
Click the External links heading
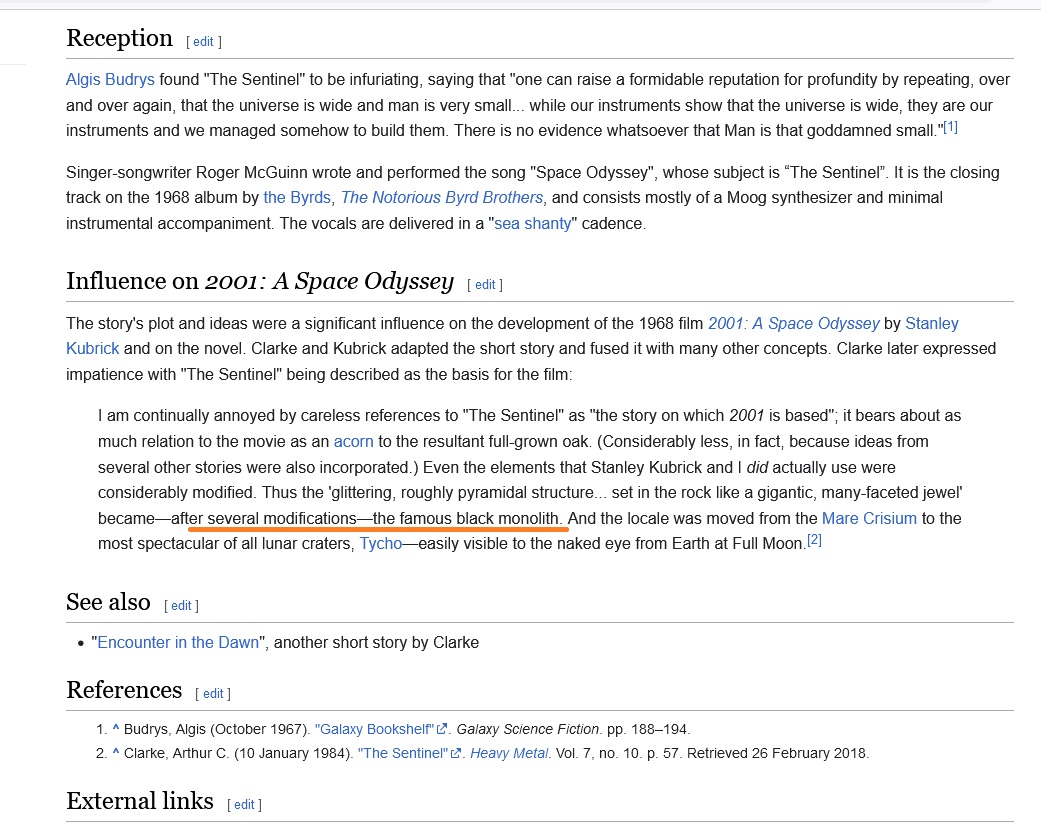coord(140,801)
